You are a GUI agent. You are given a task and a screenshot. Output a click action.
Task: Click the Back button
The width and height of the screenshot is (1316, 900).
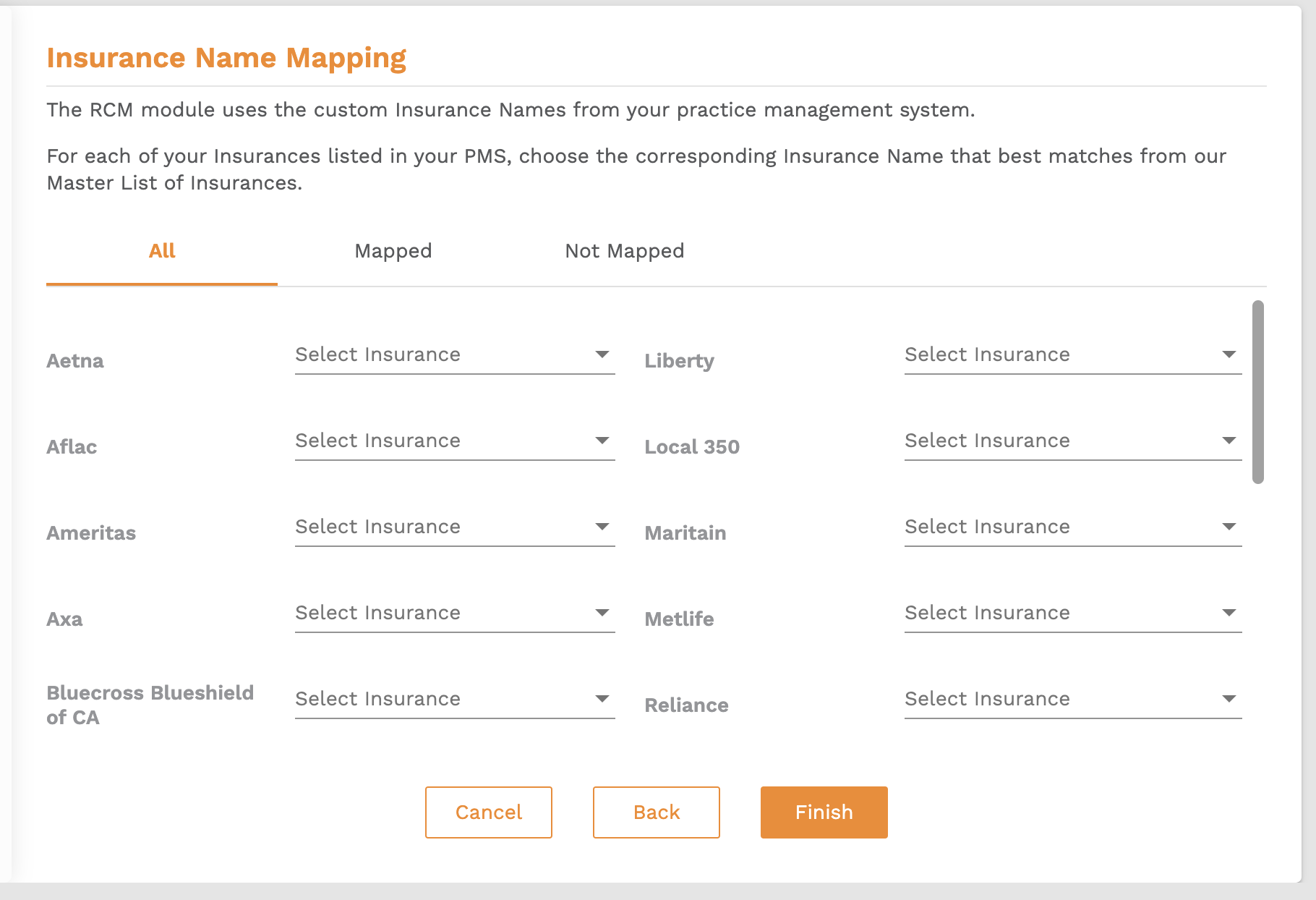(x=657, y=812)
